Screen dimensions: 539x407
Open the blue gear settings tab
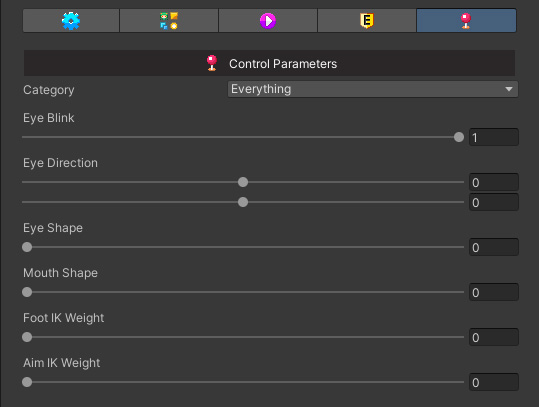71,21
